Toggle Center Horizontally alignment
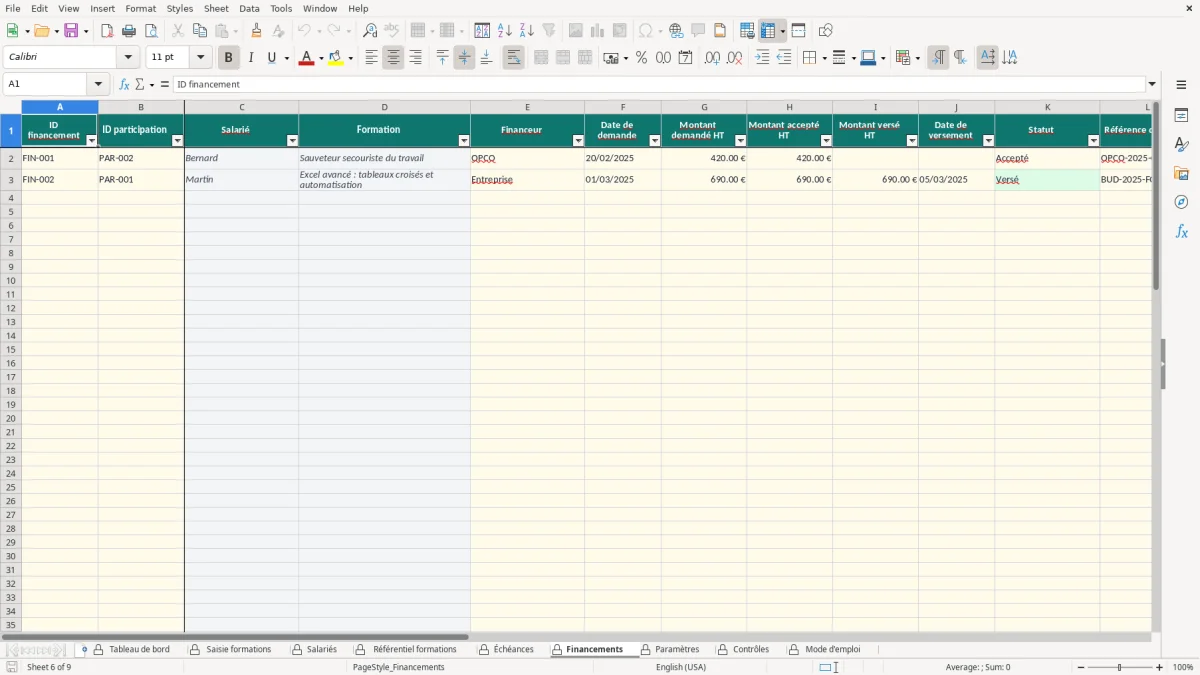This screenshot has height=675, width=1200. pos(393,58)
